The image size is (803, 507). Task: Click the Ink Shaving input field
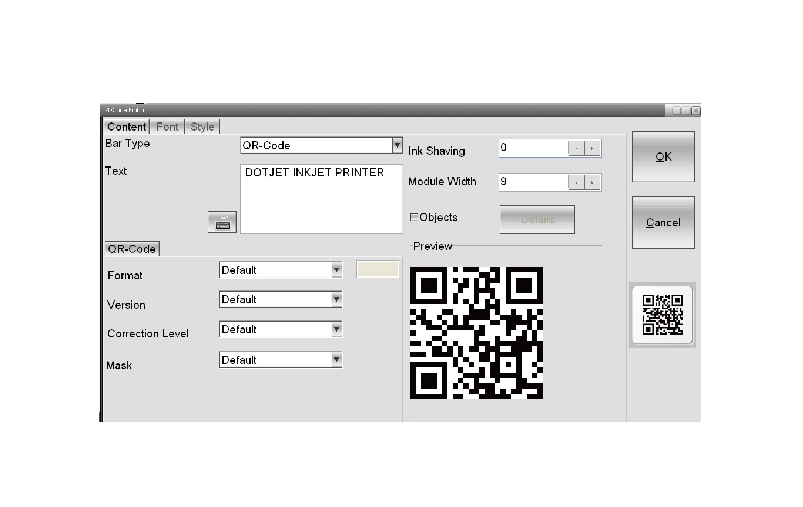point(534,148)
